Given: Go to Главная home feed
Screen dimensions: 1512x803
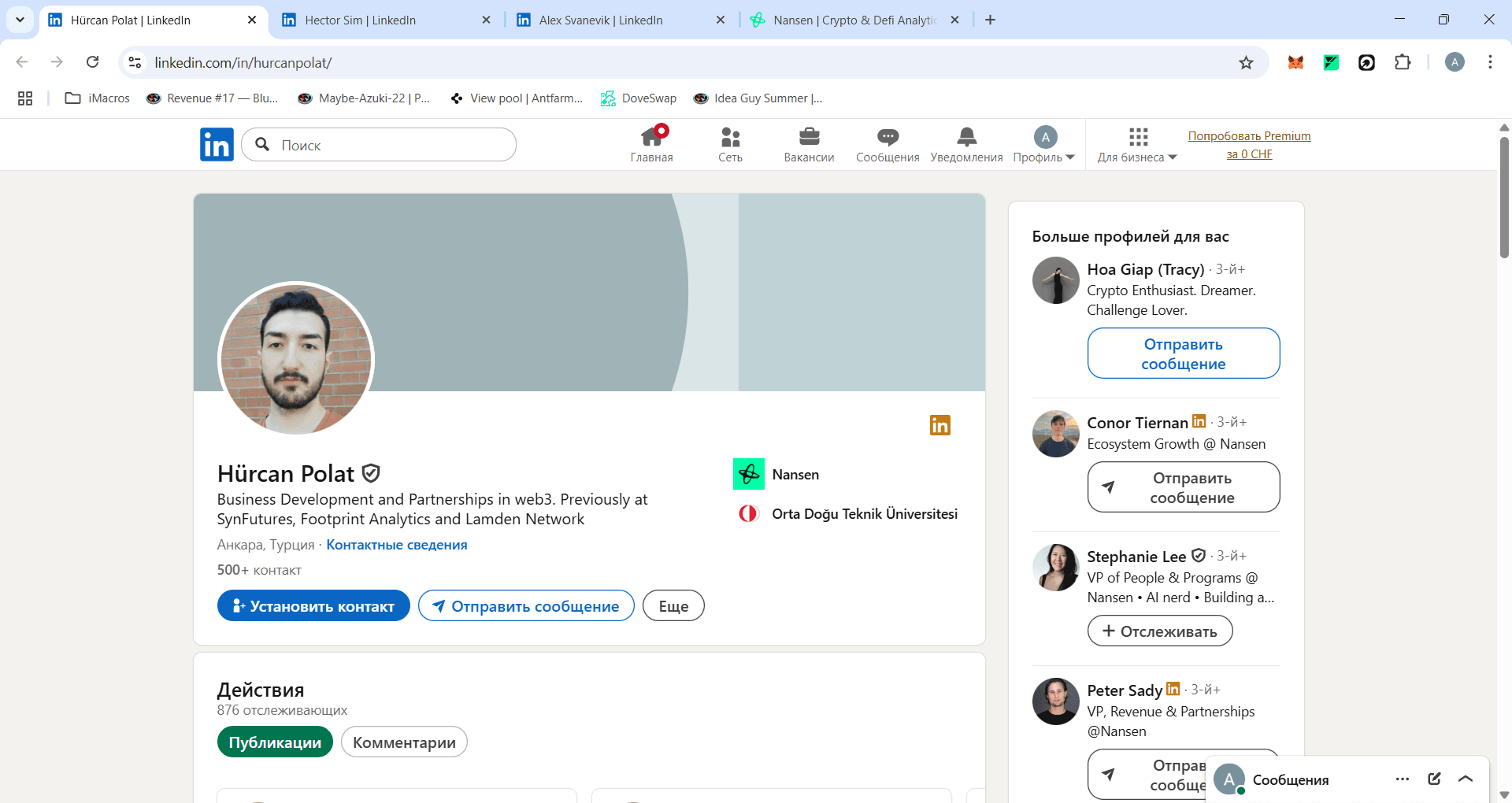Looking at the screenshot, I should click(x=652, y=145).
